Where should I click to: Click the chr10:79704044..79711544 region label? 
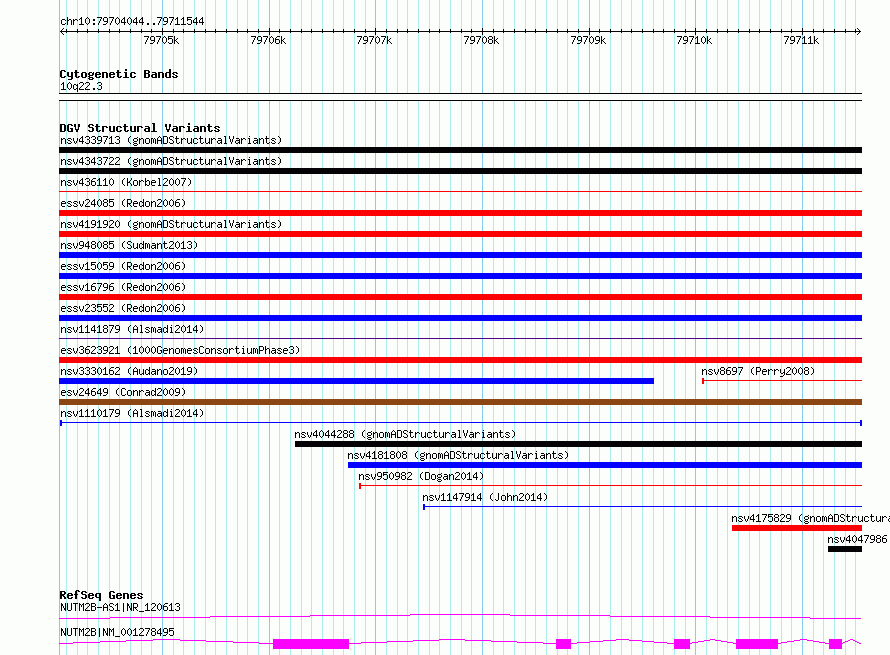click(132, 21)
